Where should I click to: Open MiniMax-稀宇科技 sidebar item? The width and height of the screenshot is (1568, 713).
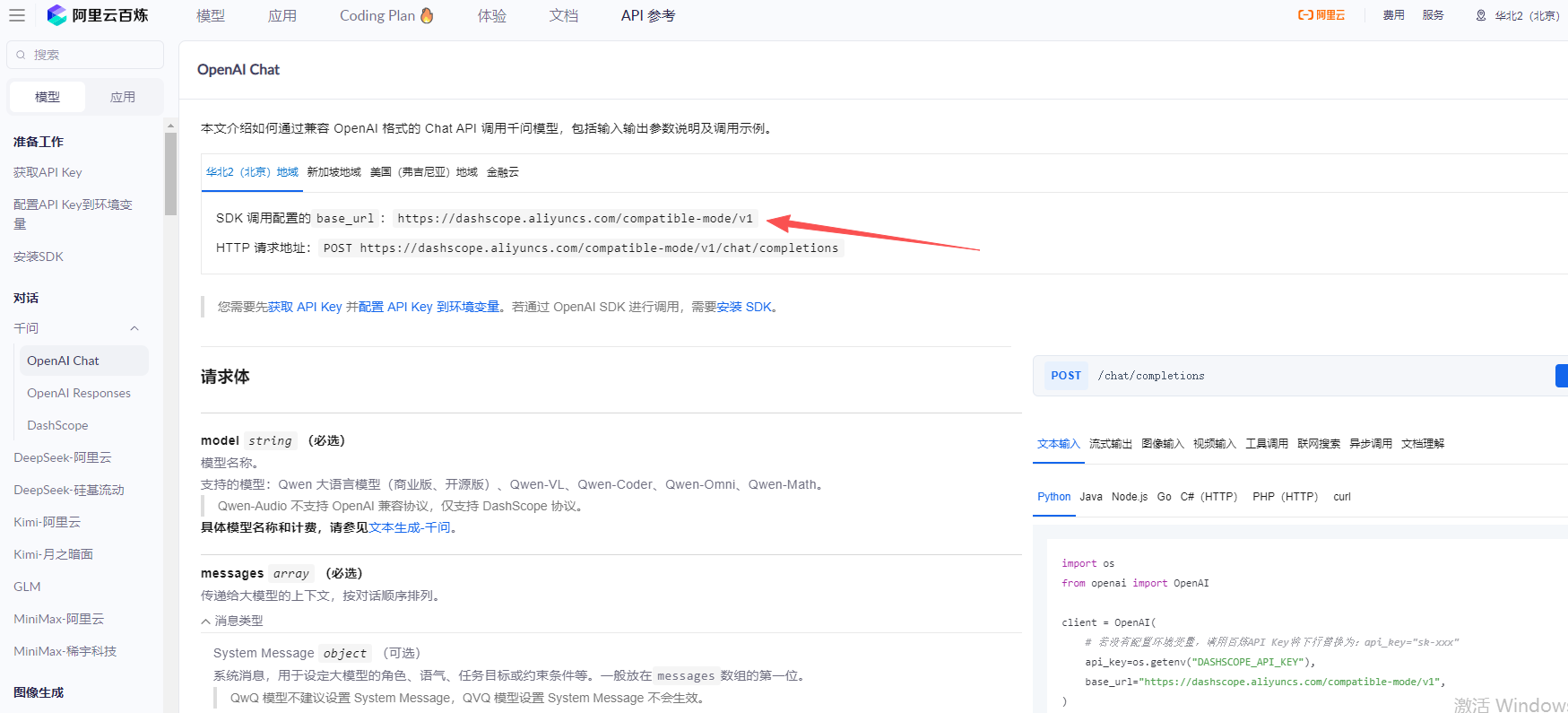(x=65, y=651)
